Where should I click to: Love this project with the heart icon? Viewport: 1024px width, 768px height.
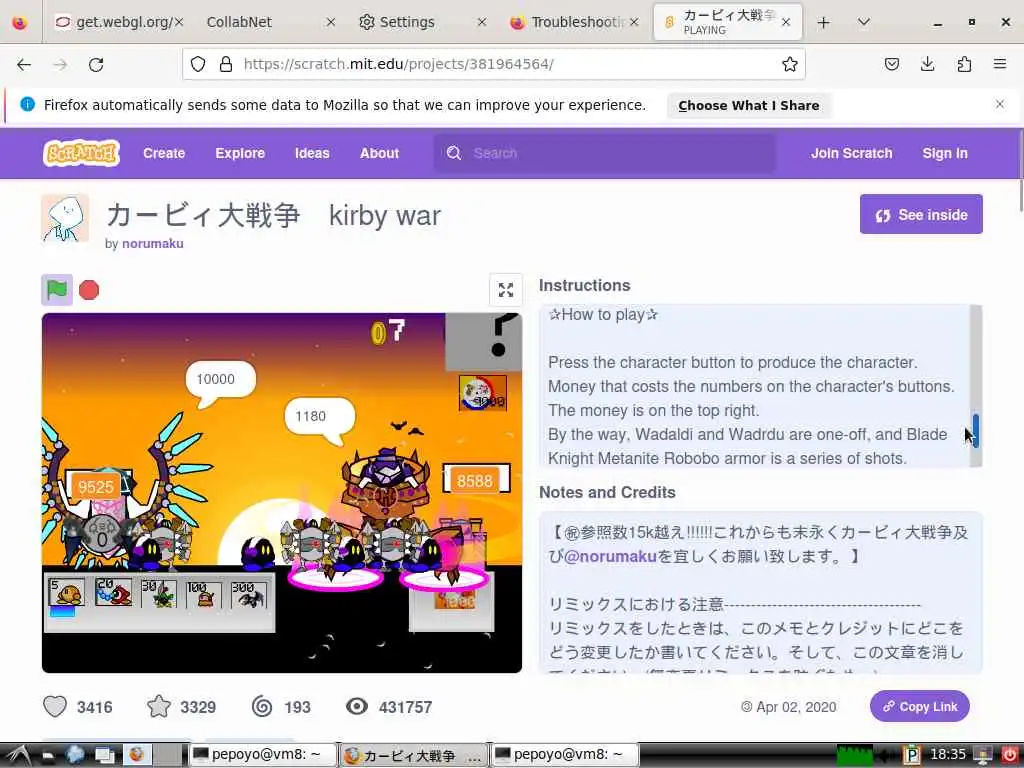click(x=55, y=706)
